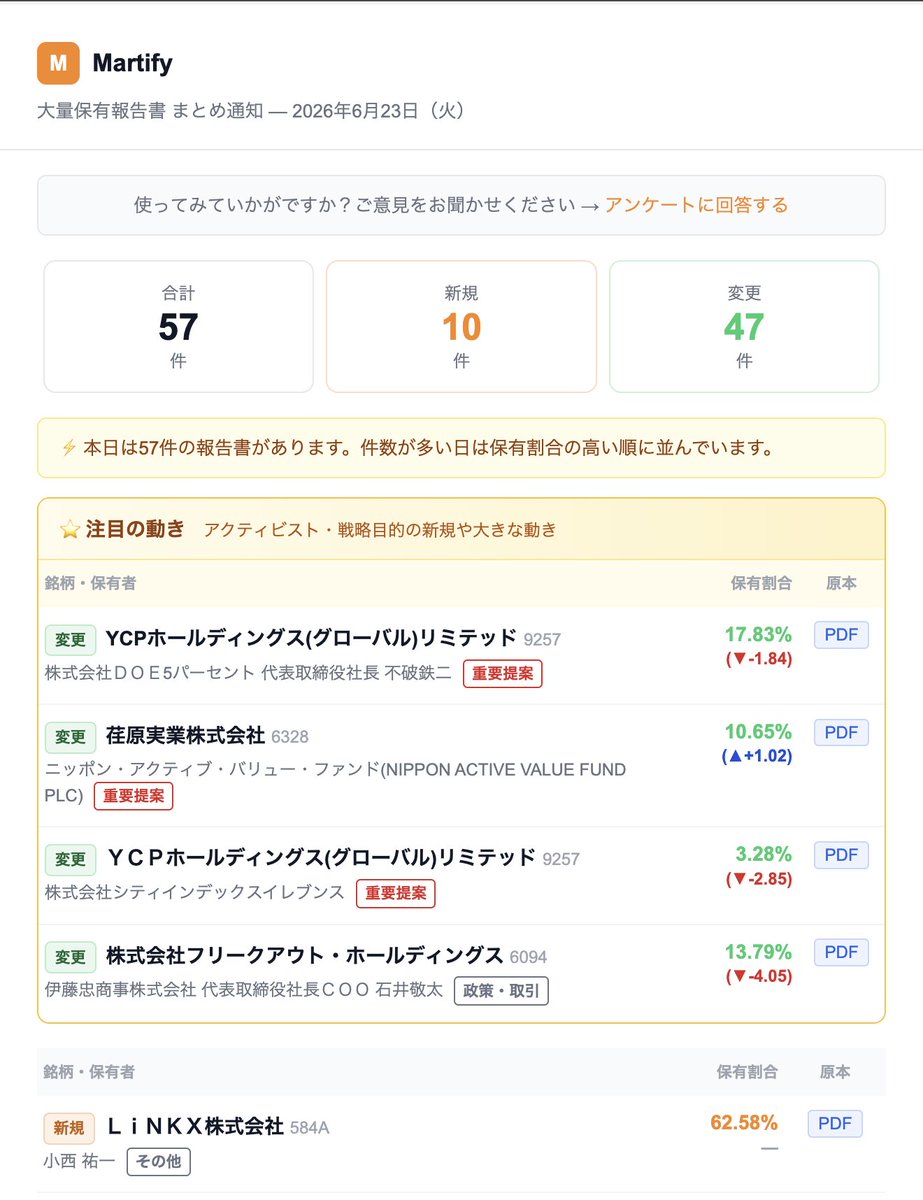The width and height of the screenshot is (923, 1200).
Task: Click the 株式会社フリークアウト・ホールディングス company name
Action: (304, 956)
